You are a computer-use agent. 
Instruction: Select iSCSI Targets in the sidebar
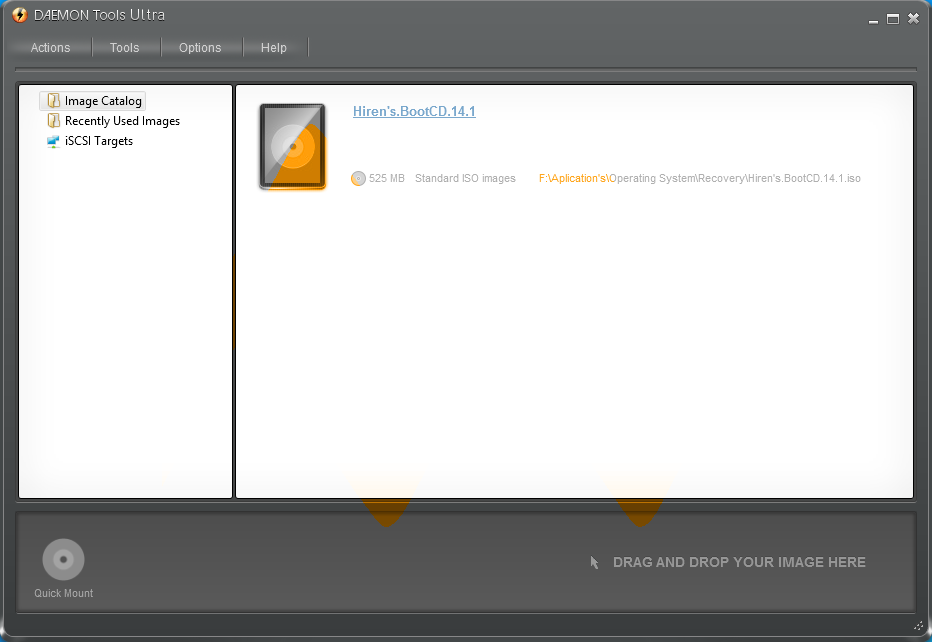tap(90, 141)
